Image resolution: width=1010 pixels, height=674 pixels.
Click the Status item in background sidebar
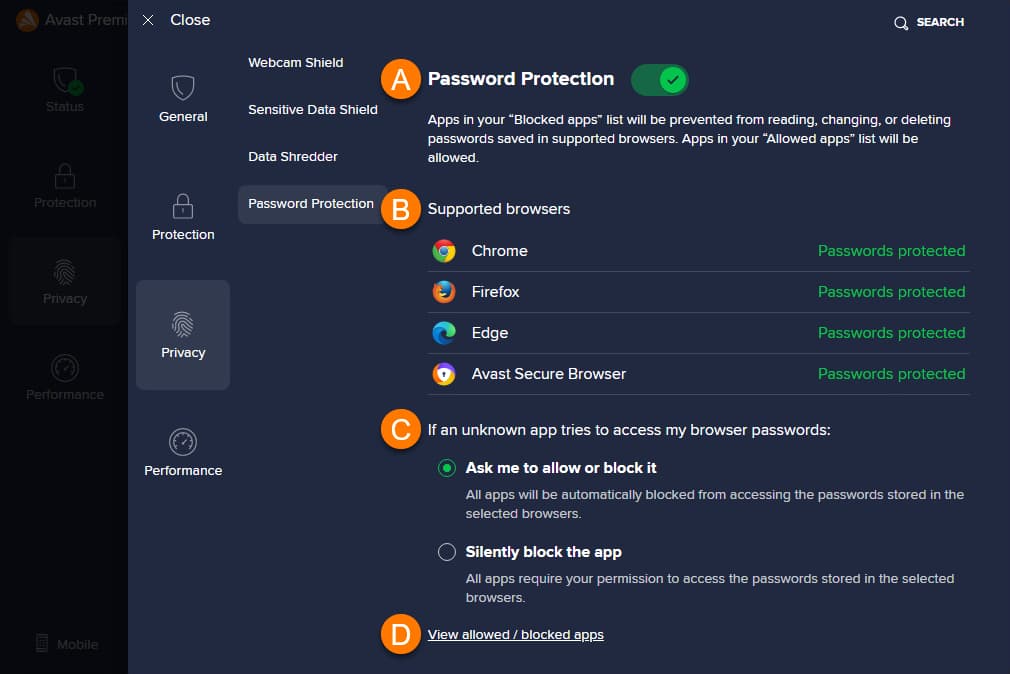point(65,88)
